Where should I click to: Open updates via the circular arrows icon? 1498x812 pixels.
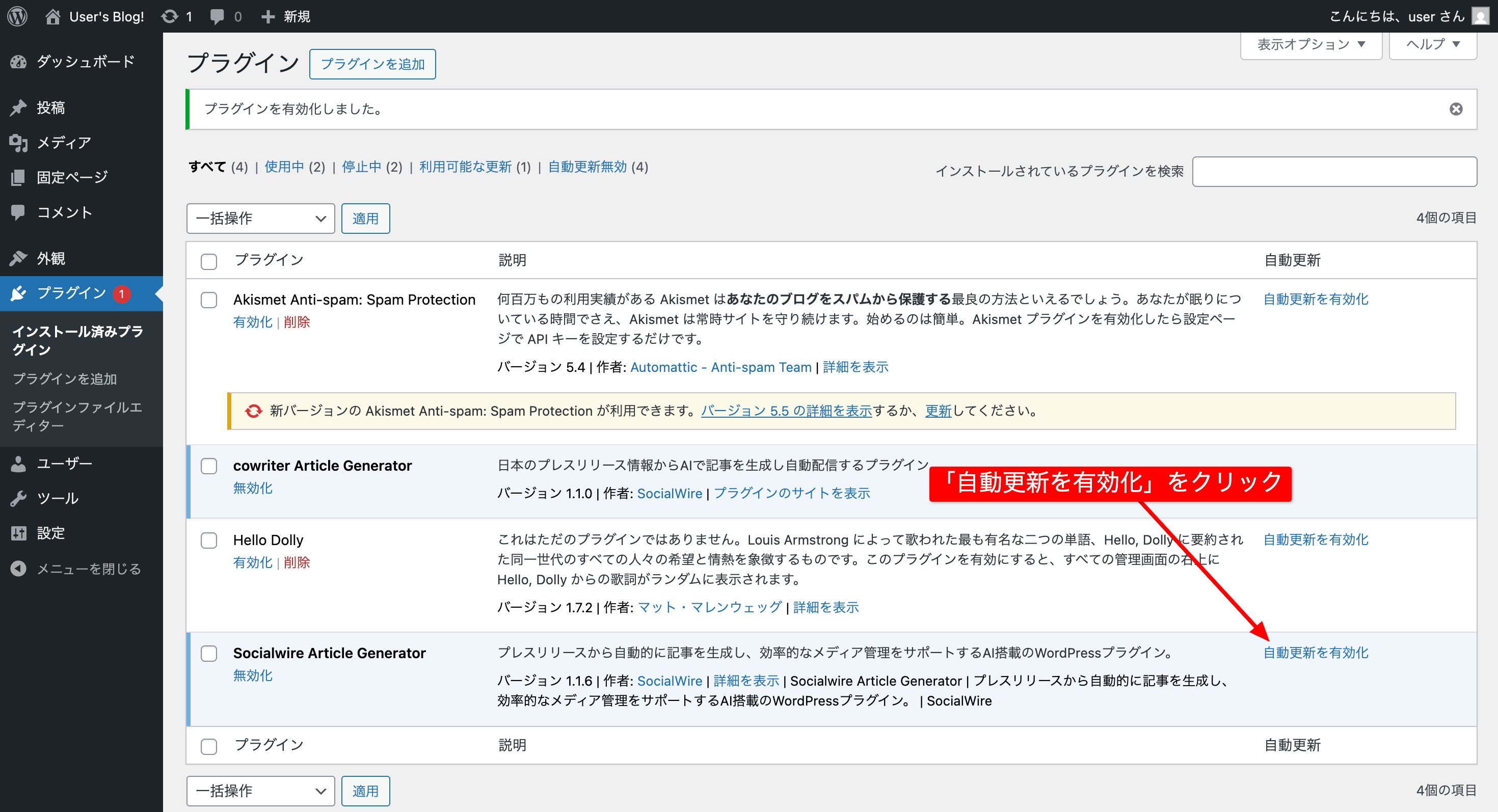(x=169, y=16)
